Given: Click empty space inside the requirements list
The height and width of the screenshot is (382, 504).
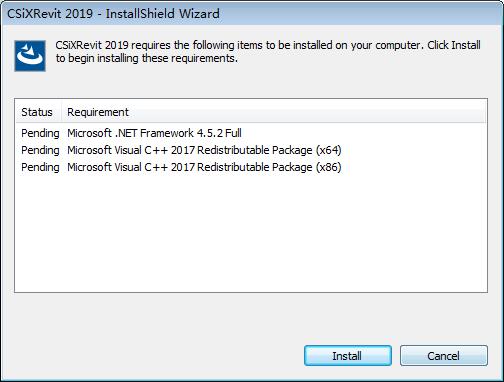Looking at the screenshot, I should pos(251,233).
